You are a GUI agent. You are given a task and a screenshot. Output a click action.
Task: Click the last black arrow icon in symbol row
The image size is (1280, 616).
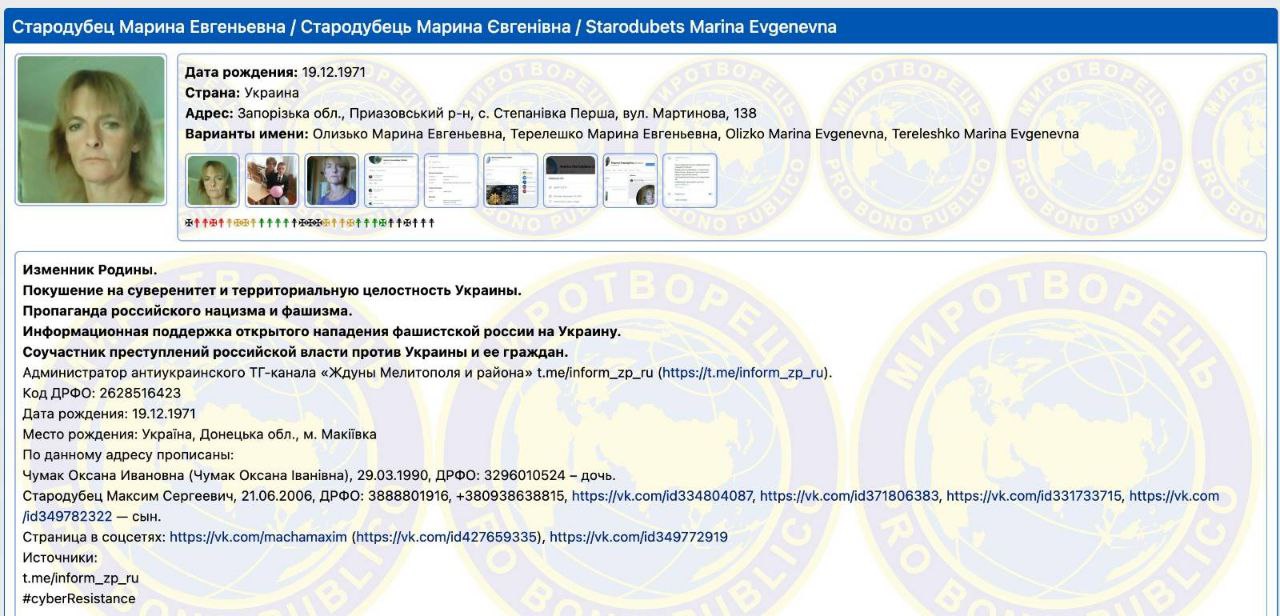431,222
